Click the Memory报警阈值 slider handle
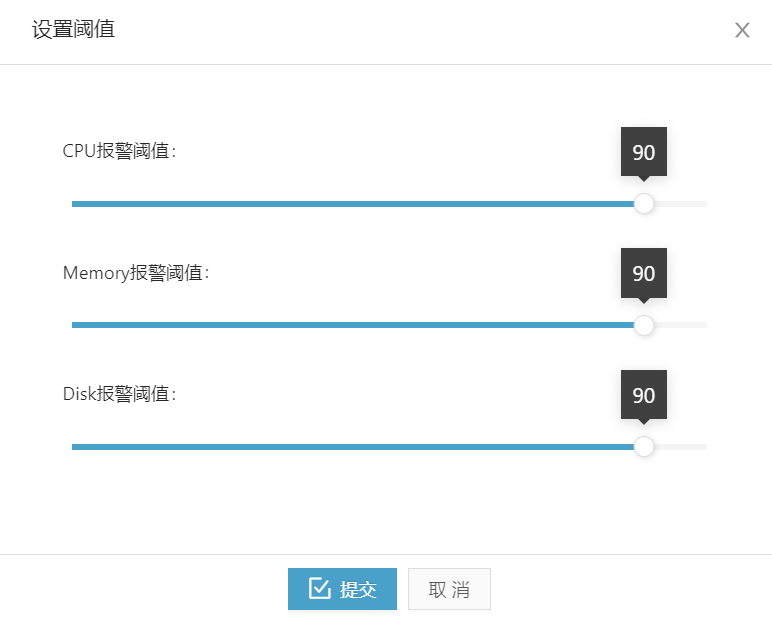772x619 pixels. click(643, 325)
